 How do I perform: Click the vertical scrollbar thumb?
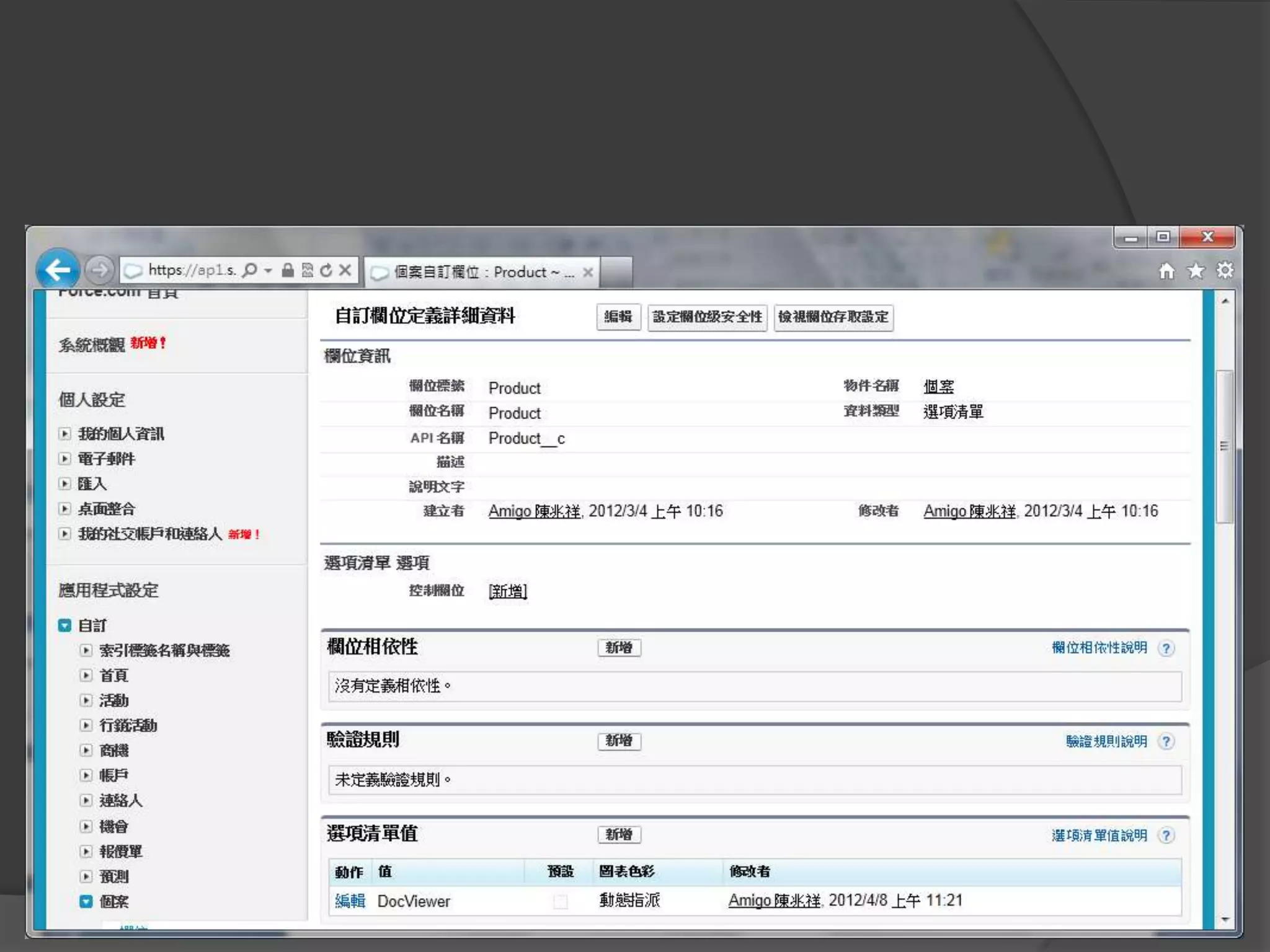point(1224,446)
